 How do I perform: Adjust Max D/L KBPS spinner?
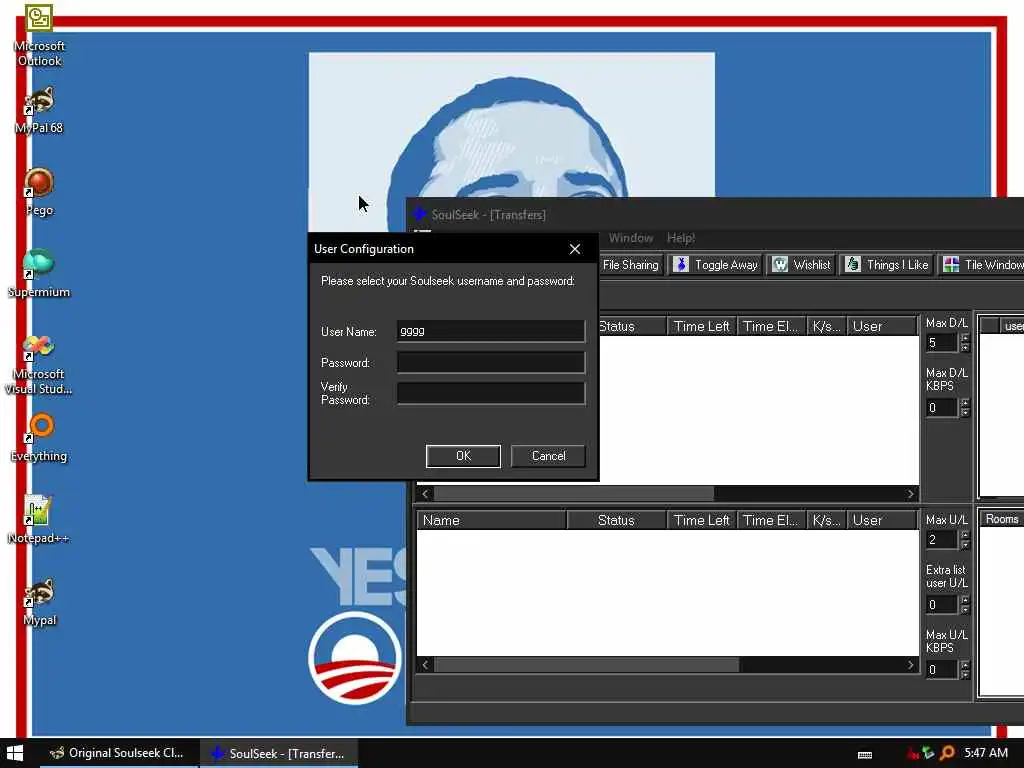click(965, 408)
